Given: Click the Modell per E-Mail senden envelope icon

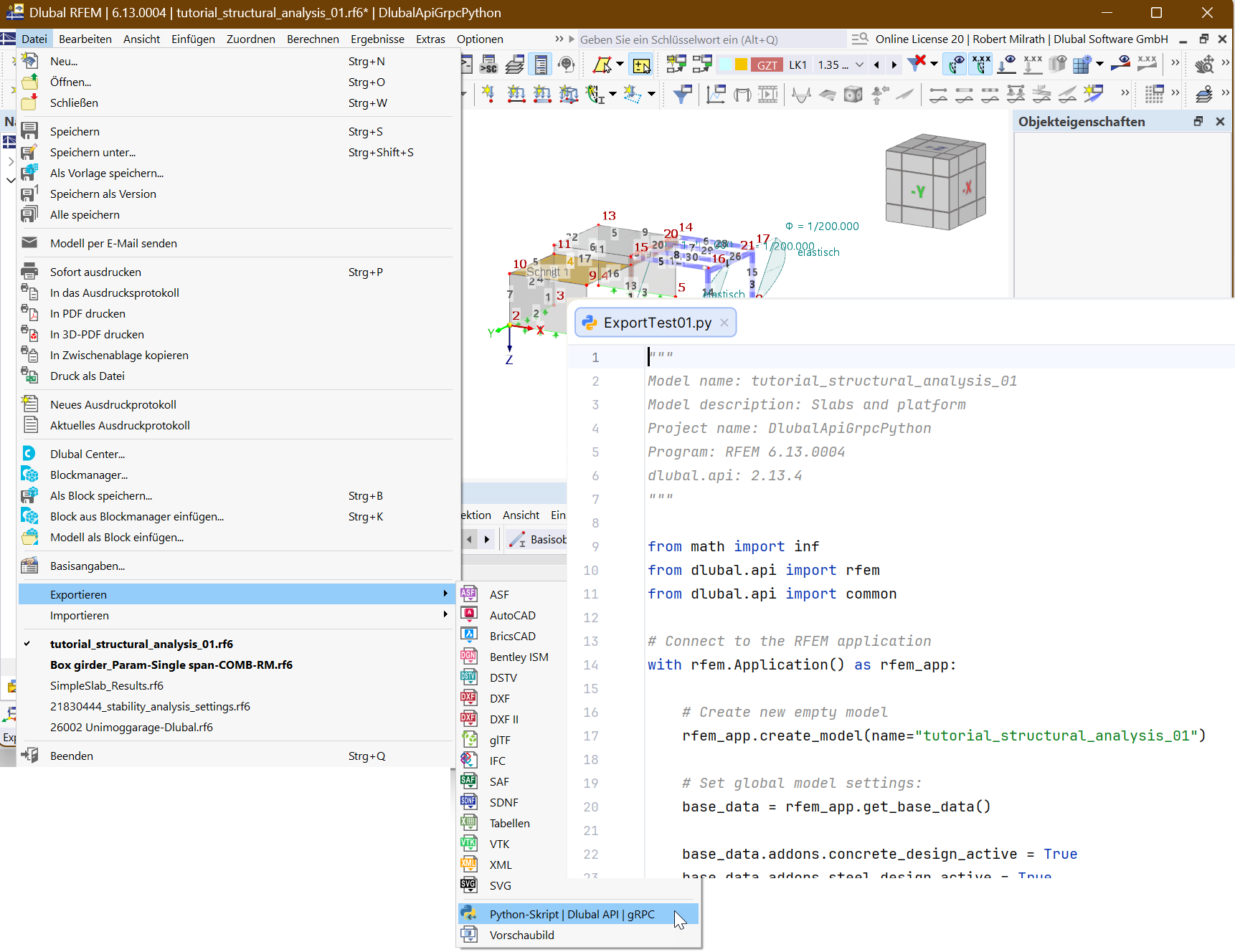Looking at the screenshot, I should pos(29,243).
